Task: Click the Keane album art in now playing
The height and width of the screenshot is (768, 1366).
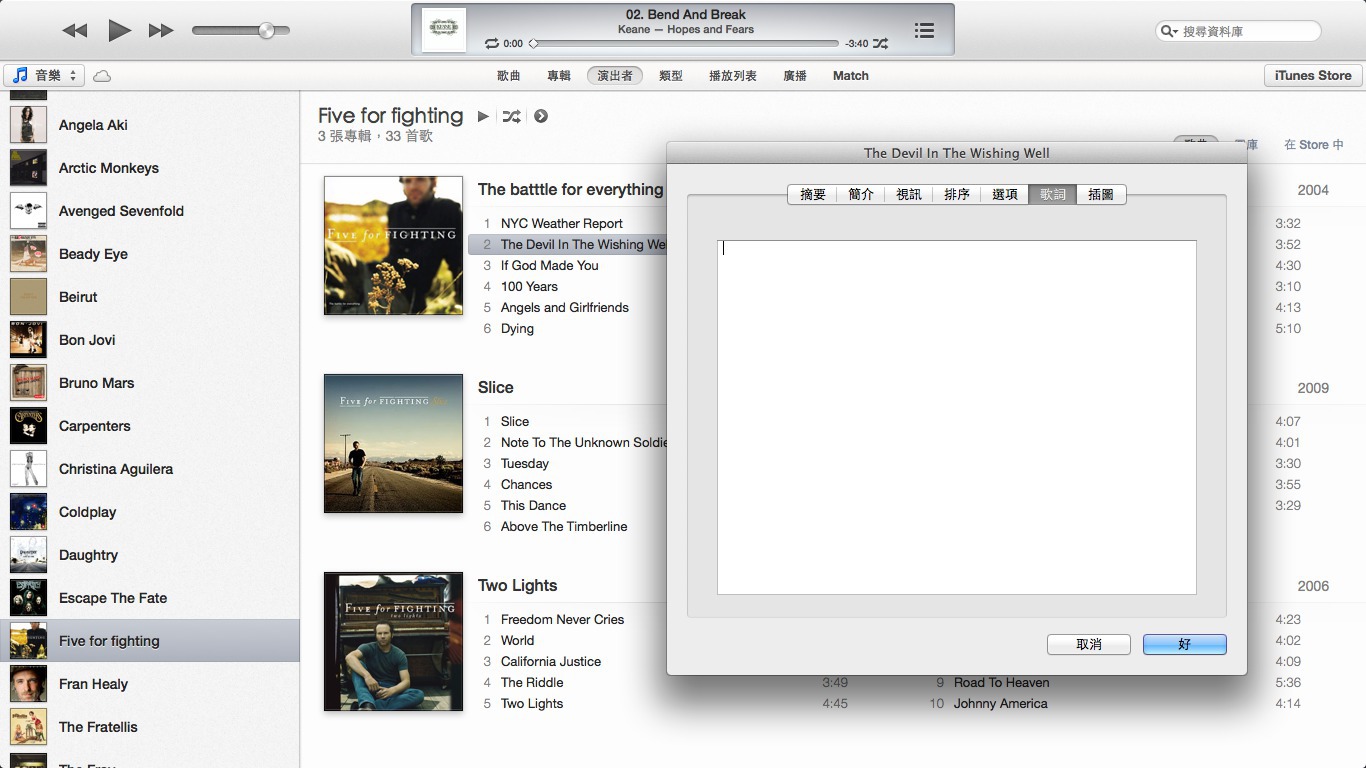Action: (x=444, y=30)
